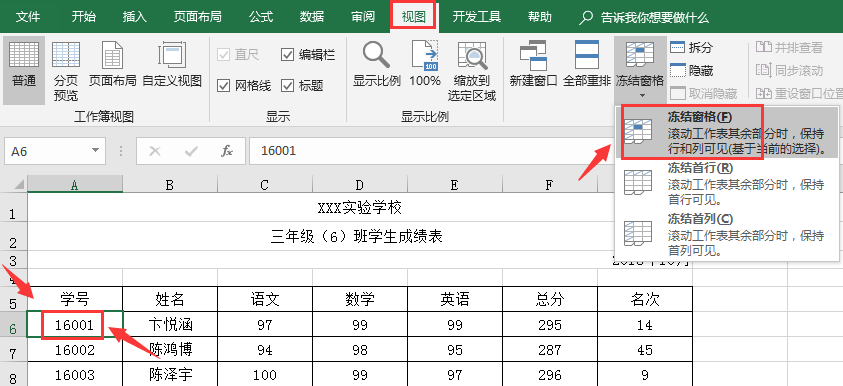Viewport: 843px width, 386px height.
Task: Choose Freeze Top Row (冻结首行)
Action: coord(726,183)
